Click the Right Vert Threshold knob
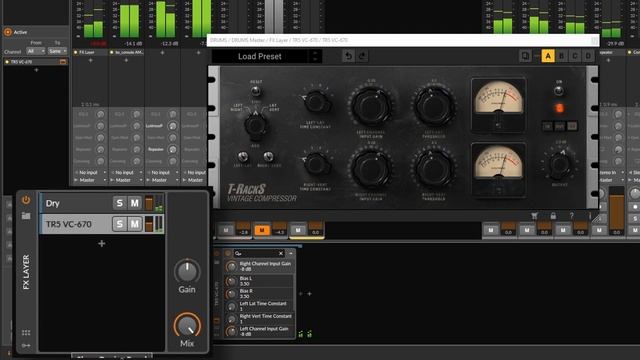This screenshot has height=360, width=640. (x=433, y=169)
